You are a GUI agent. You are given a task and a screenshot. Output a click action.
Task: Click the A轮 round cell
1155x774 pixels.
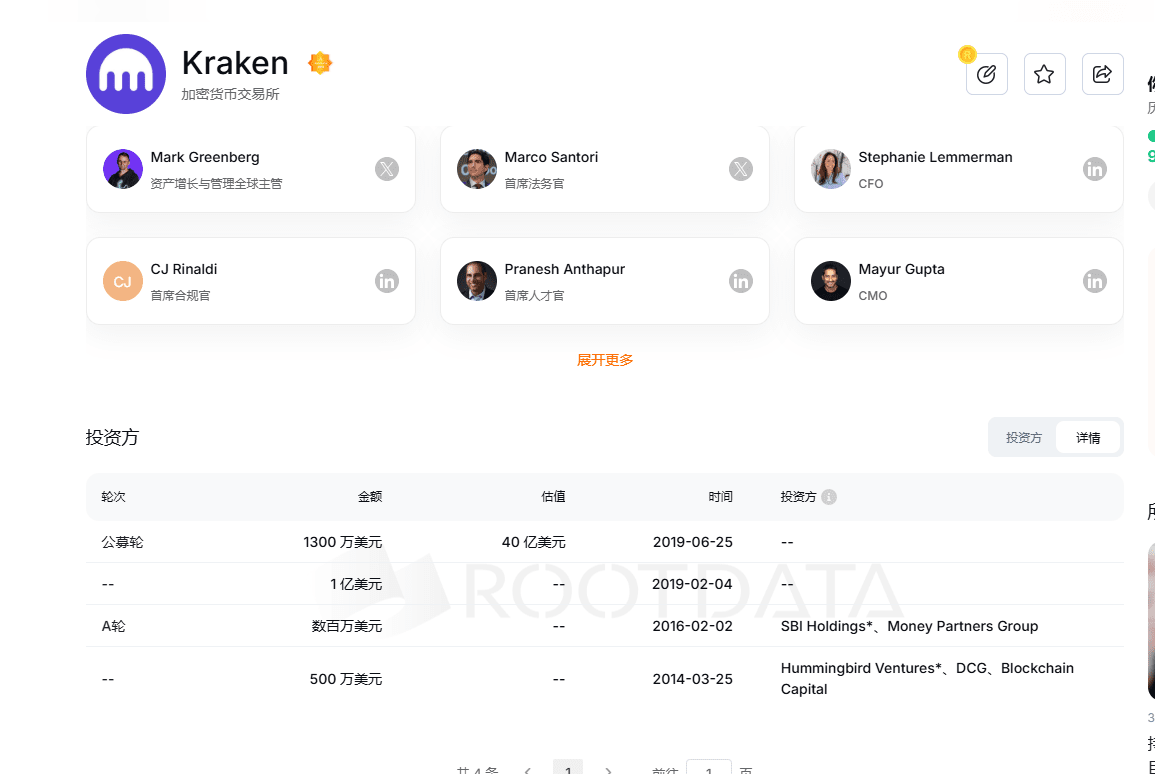(x=113, y=627)
